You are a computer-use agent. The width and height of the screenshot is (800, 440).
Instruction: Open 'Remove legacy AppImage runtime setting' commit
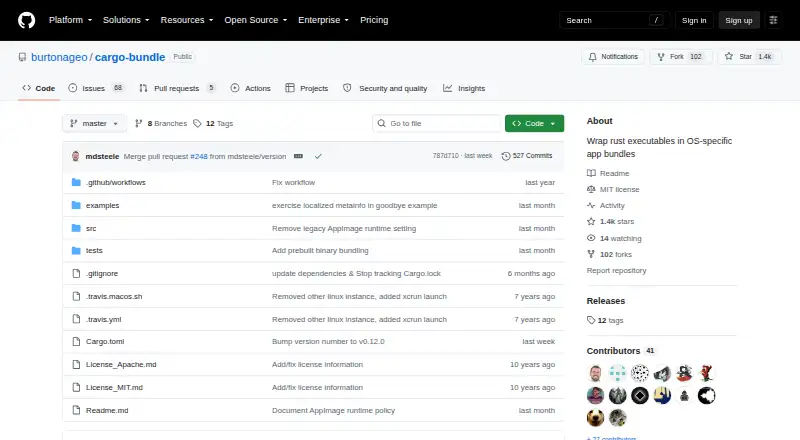[344, 228]
